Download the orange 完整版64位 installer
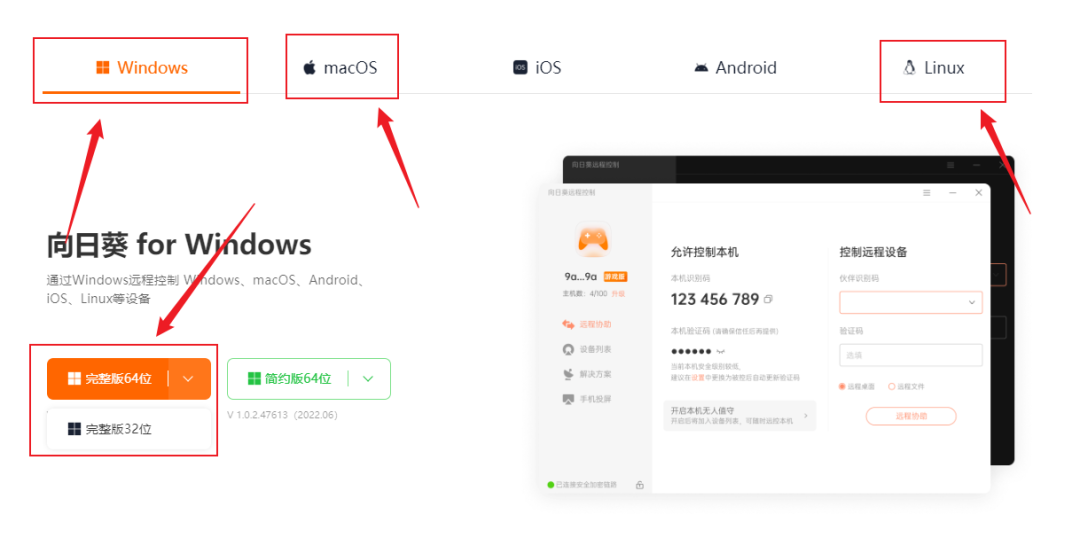Screen dimensions: 1080x538 (x=108, y=379)
